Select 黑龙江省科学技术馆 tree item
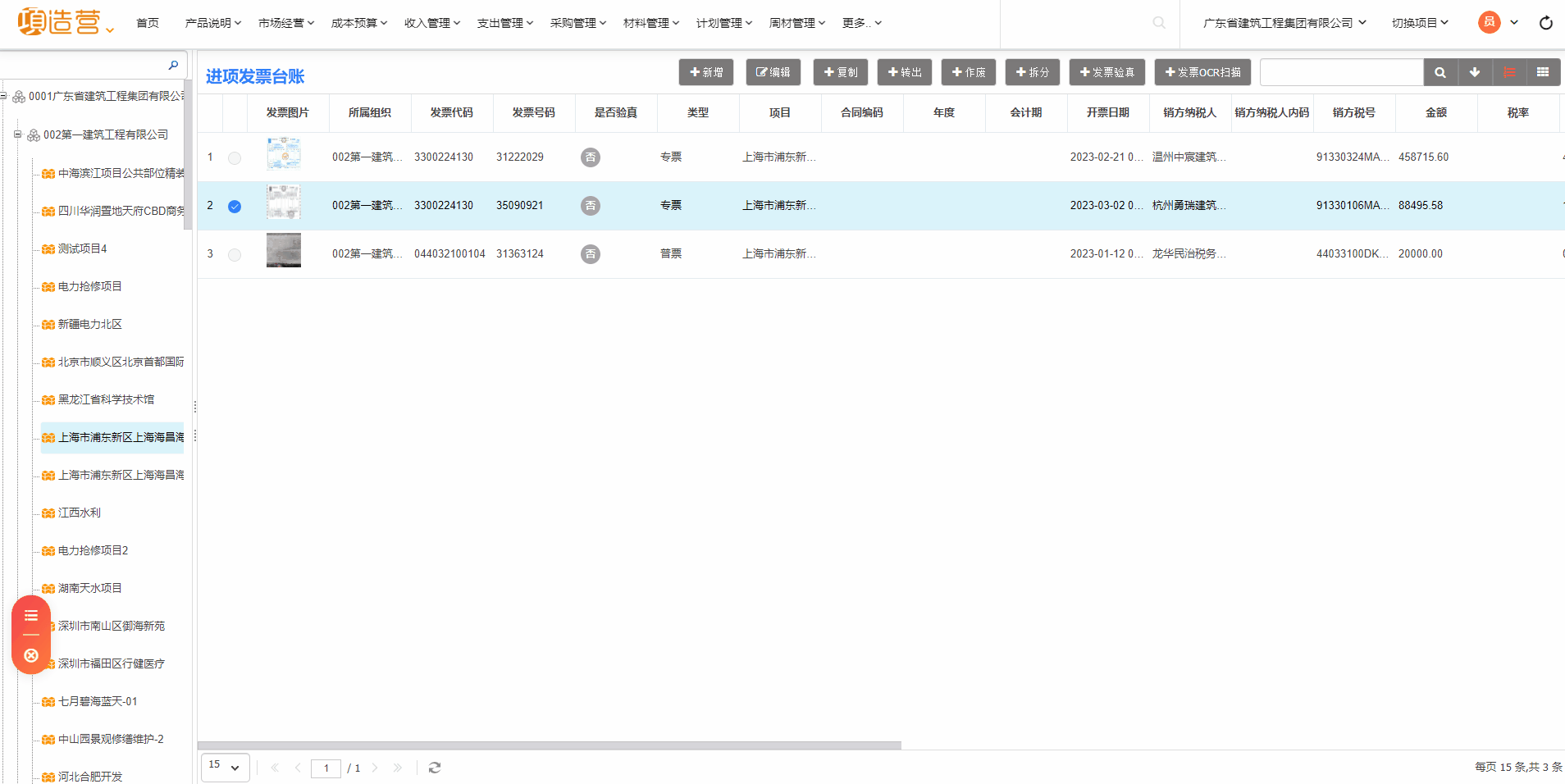 pos(106,400)
